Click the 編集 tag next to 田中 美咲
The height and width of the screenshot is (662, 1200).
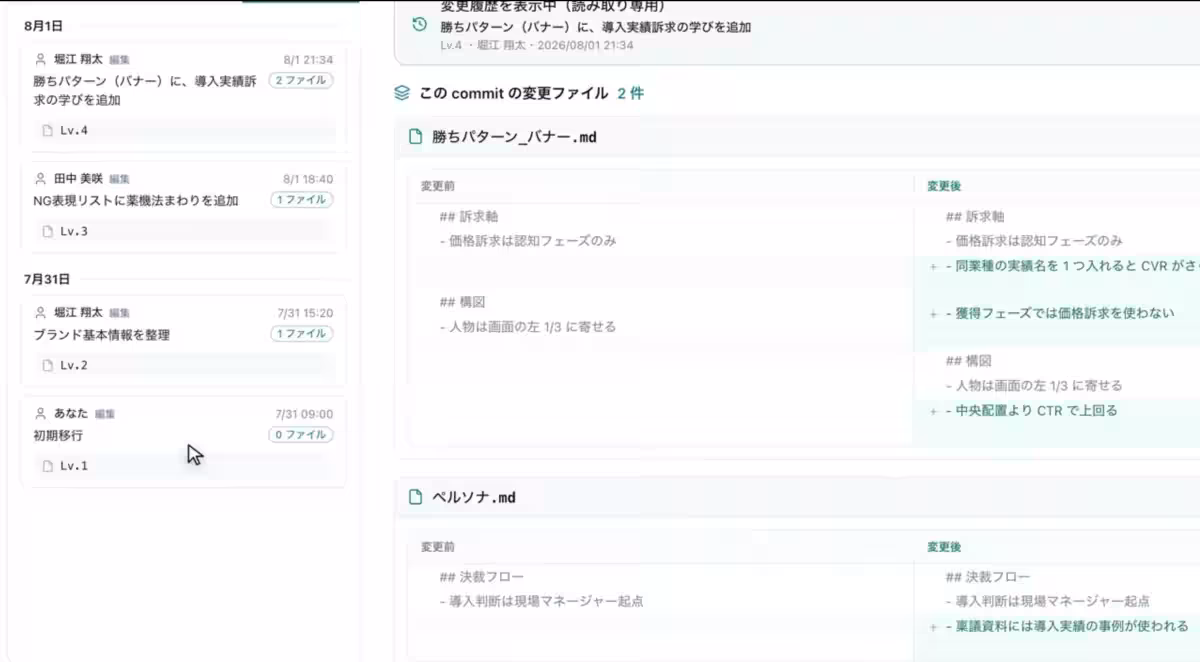(x=119, y=179)
